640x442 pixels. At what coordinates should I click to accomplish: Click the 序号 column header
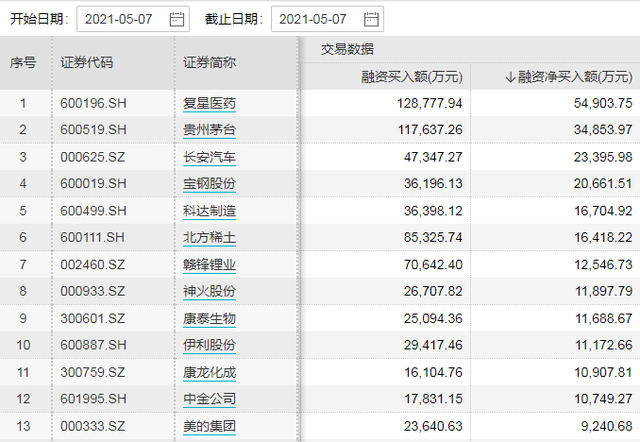point(23,62)
